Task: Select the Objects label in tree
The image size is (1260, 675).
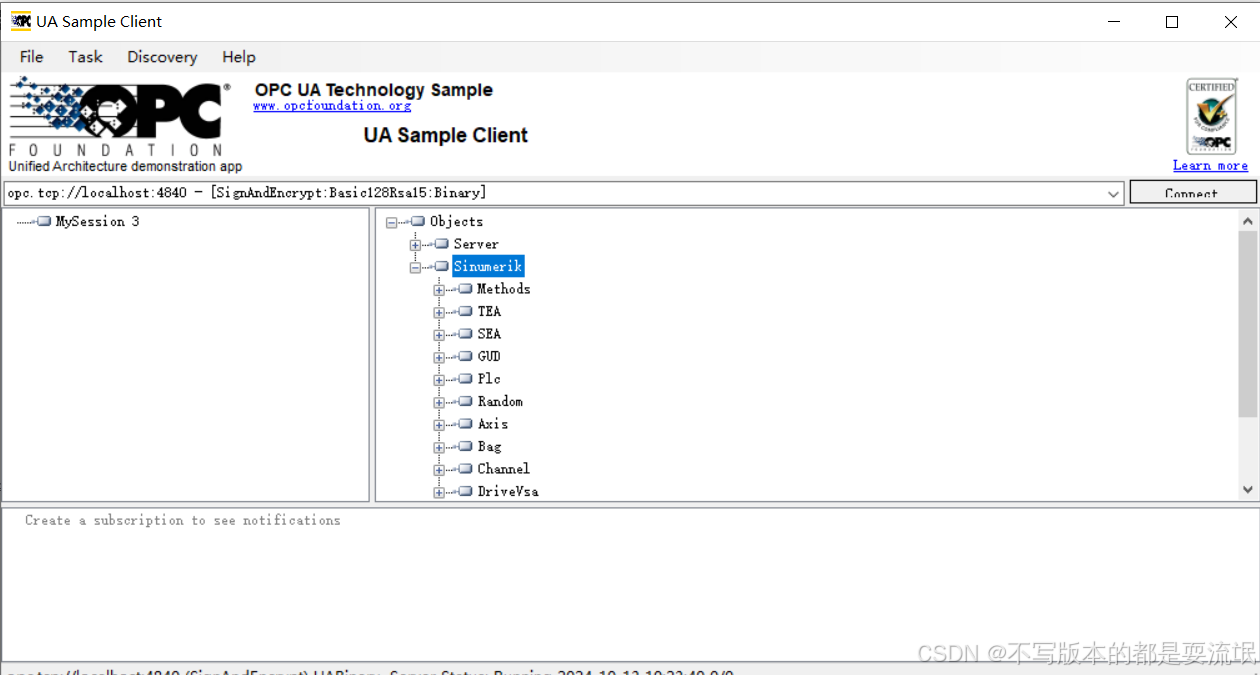Action: [x=456, y=222]
